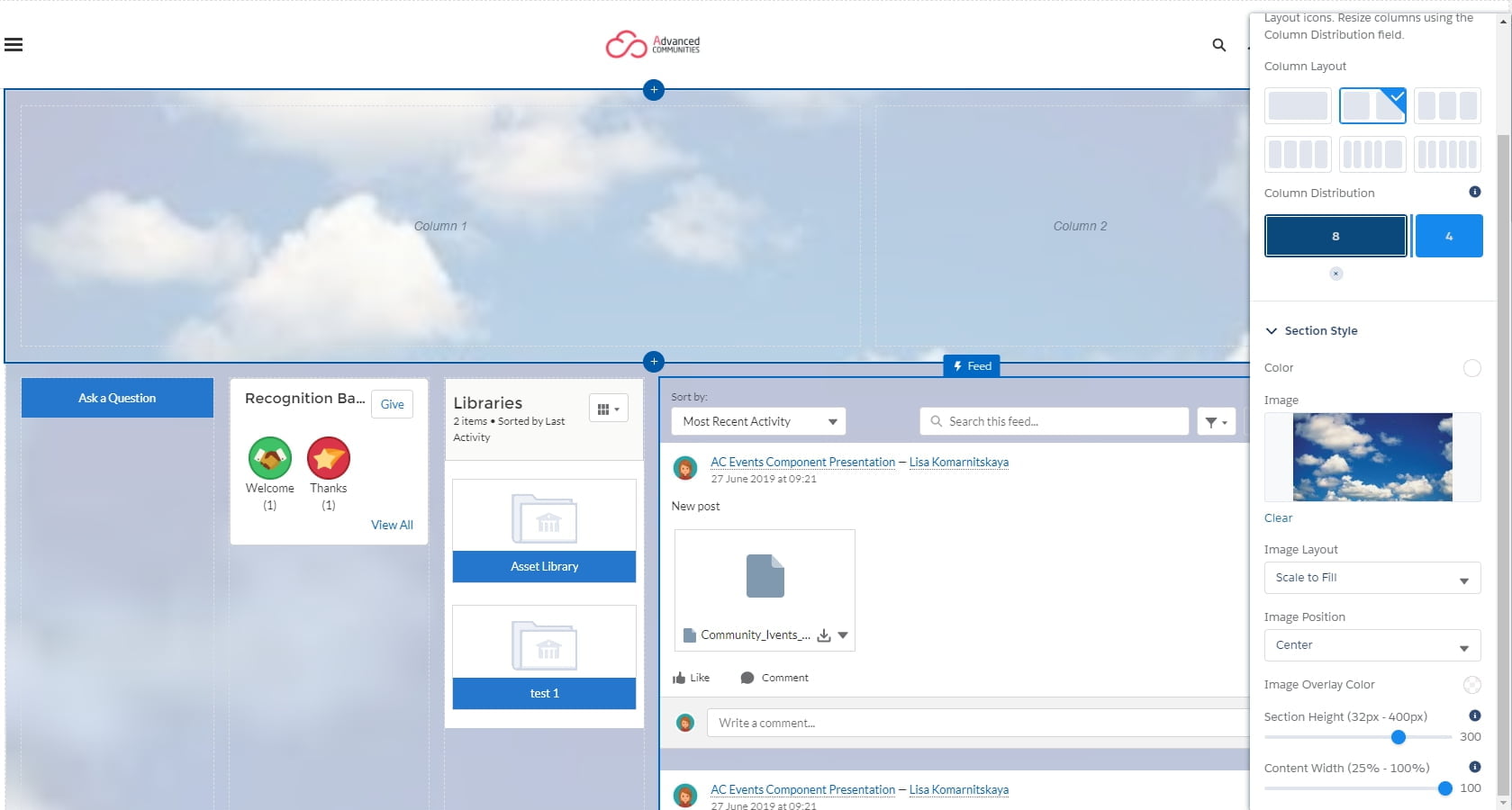Click the plus icon to add a new section
This screenshot has width=1512, height=810.
pos(654,90)
